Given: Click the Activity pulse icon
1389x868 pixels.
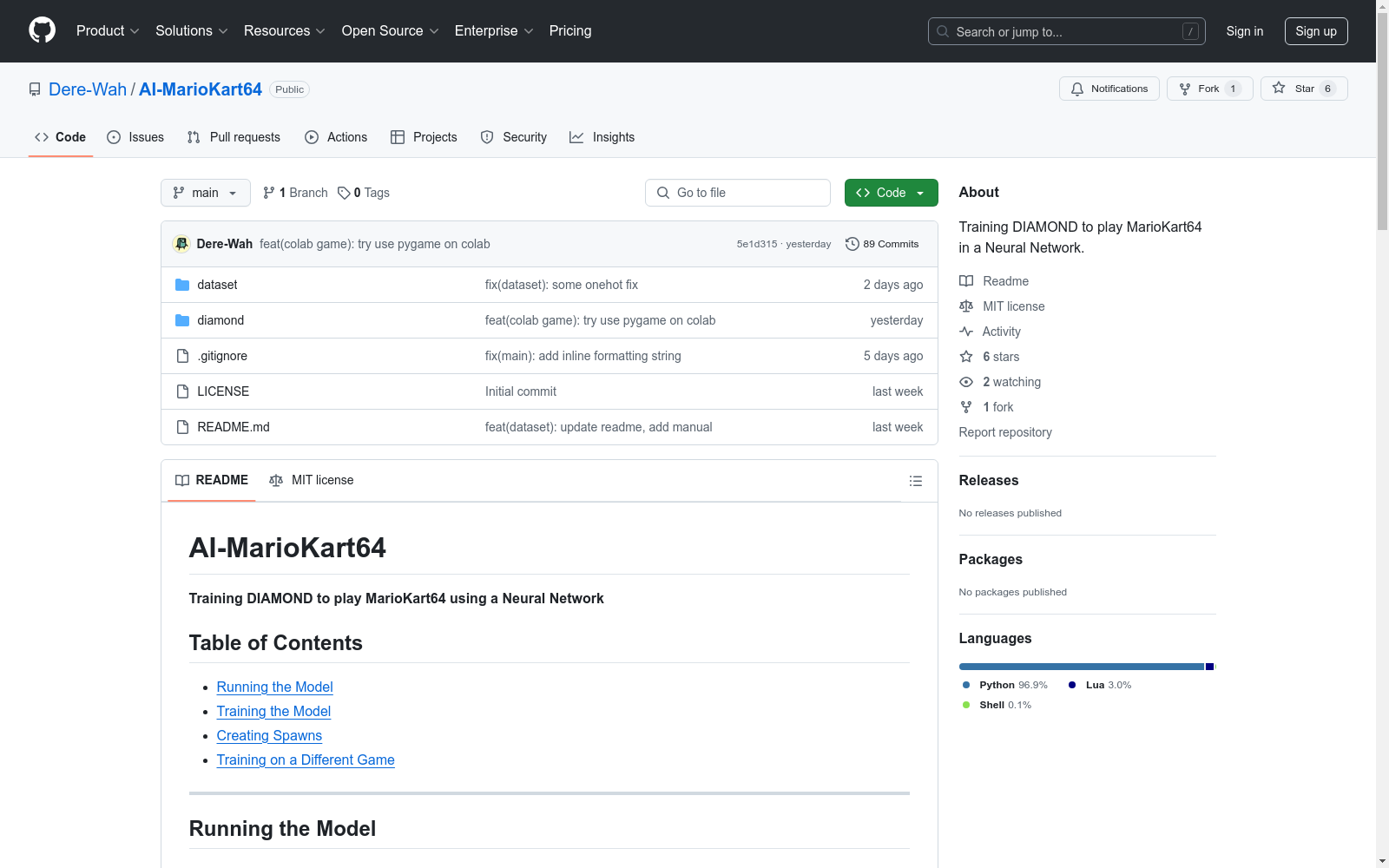Looking at the screenshot, I should pos(966,332).
